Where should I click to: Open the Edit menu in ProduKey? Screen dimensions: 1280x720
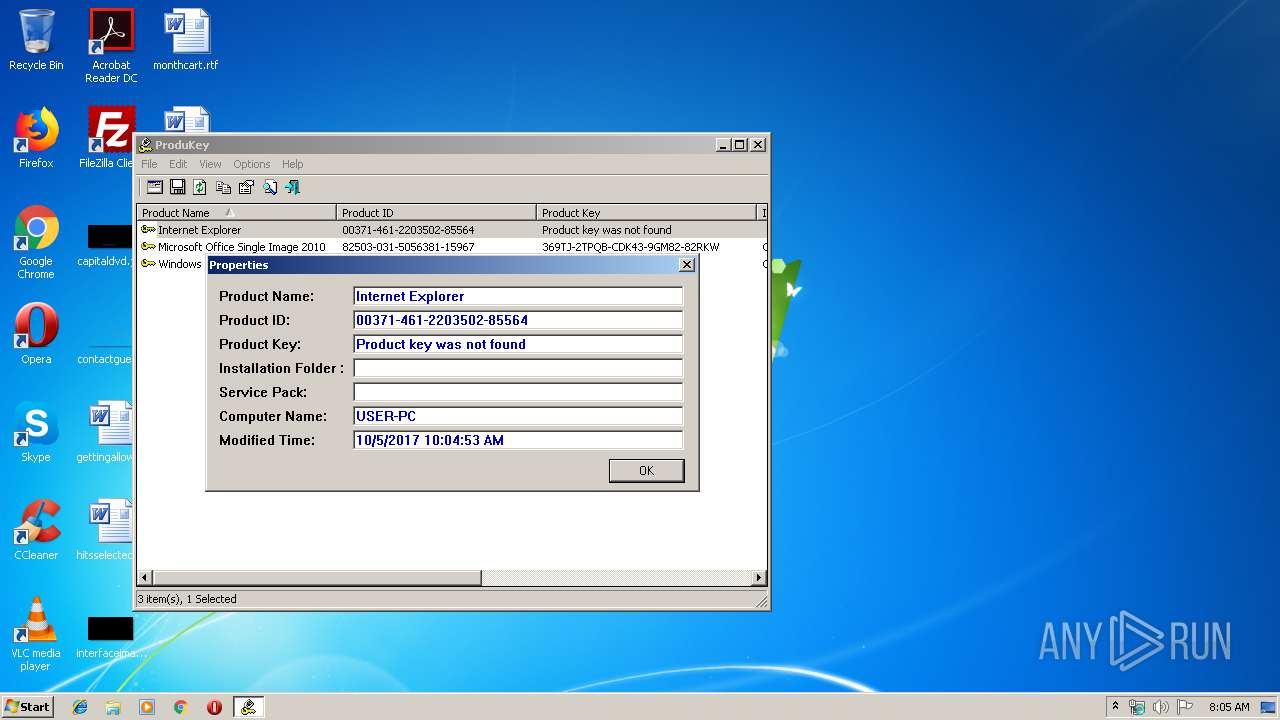[178, 164]
